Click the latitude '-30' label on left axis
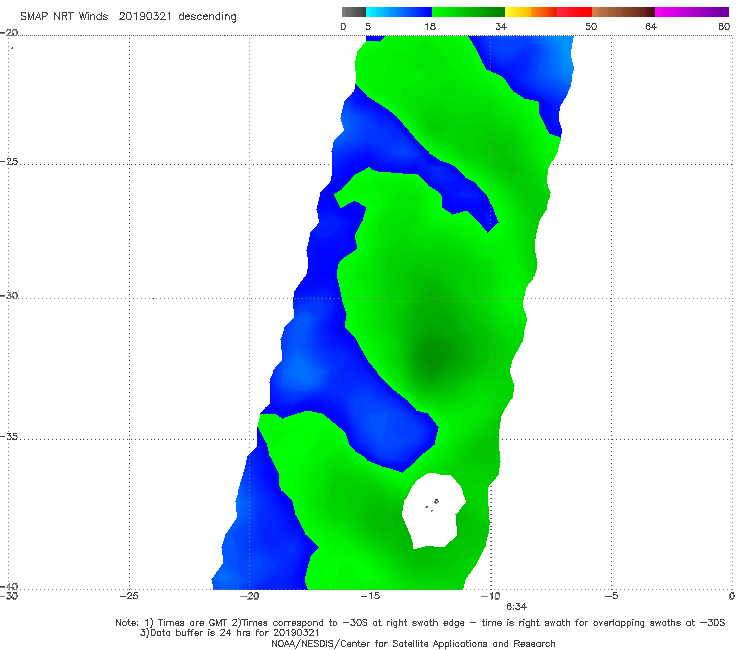The width and height of the screenshot is (740, 650). (x=9, y=295)
